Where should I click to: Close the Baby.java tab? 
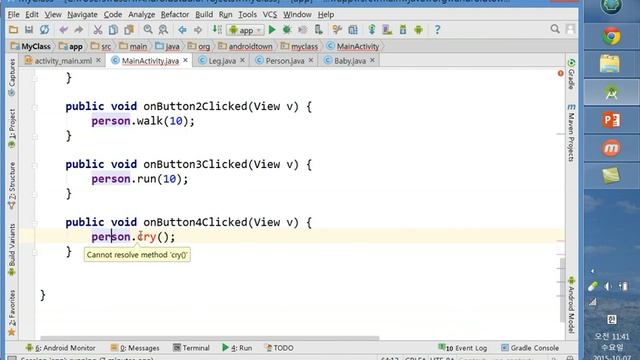[x=372, y=60]
